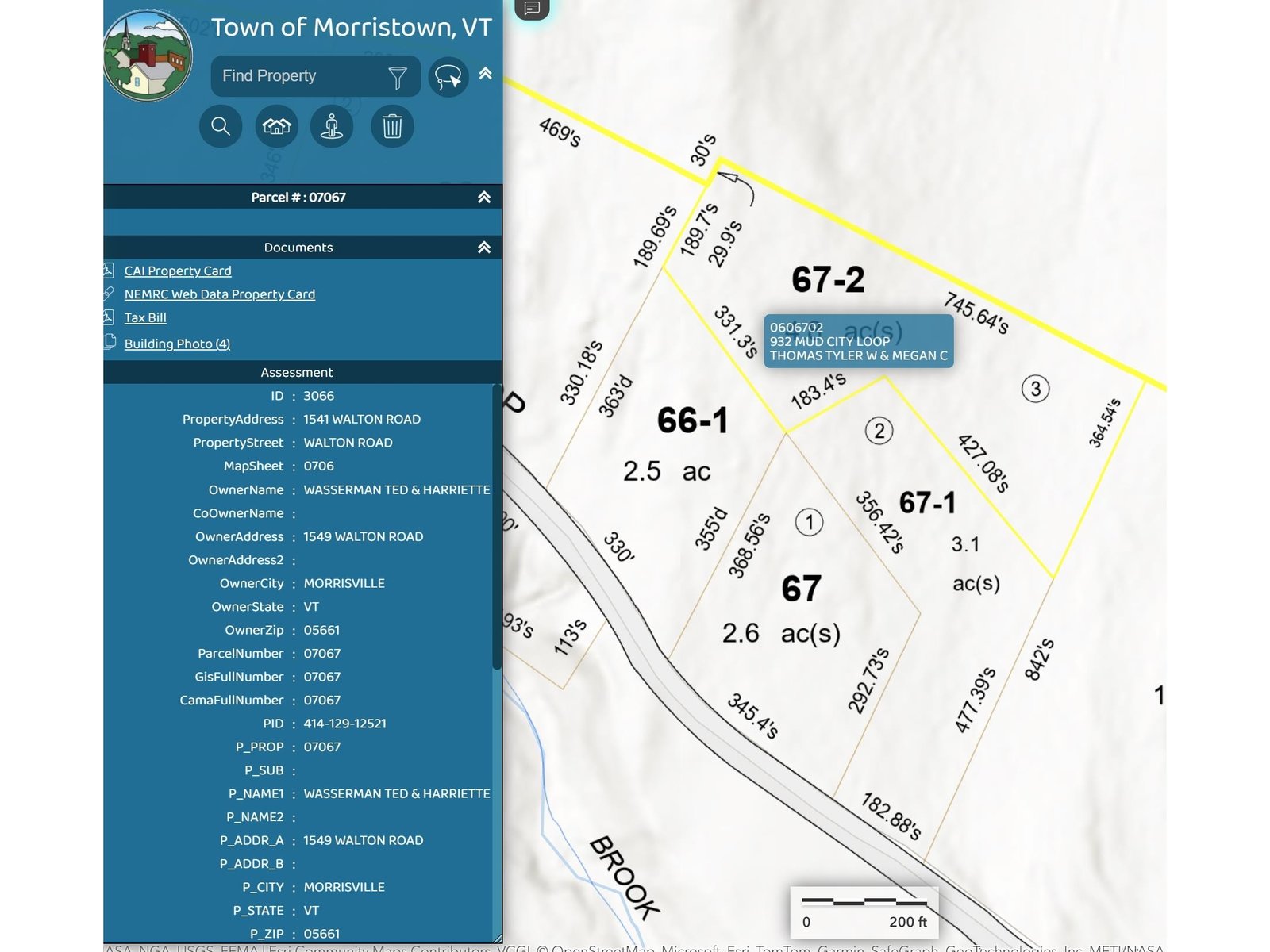This screenshot has width=1270, height=952.
Task: Open the chat bubble icon at map top
Action: tap(532, 9)
